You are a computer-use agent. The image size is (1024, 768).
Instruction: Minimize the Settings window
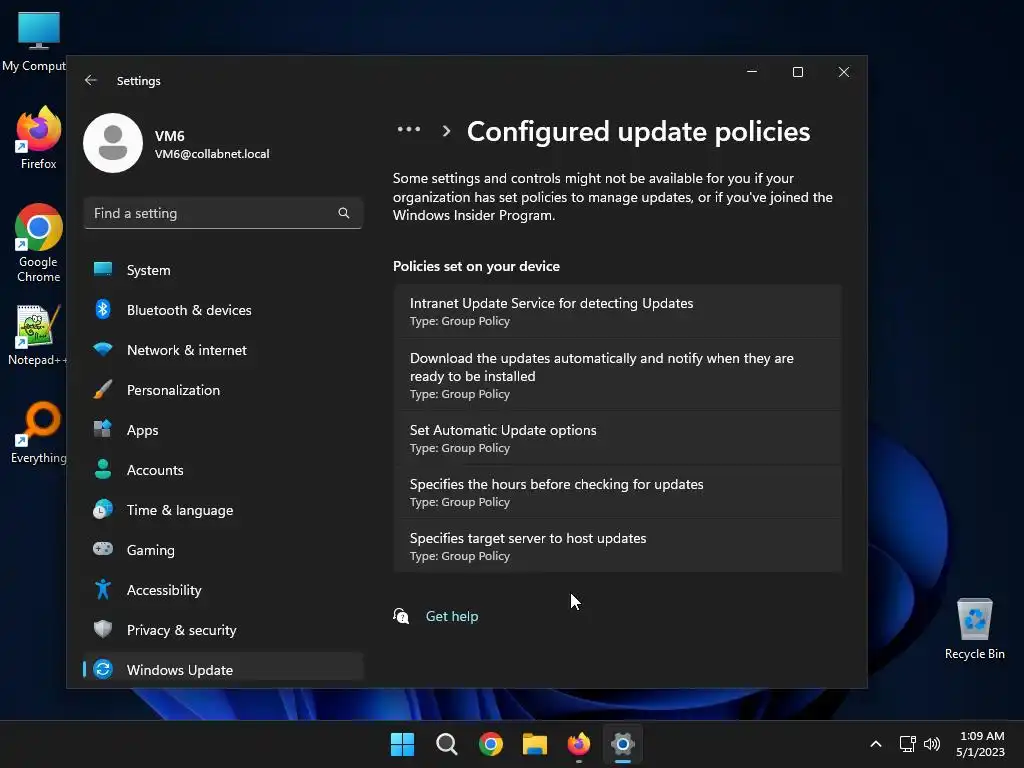(752, 72)
